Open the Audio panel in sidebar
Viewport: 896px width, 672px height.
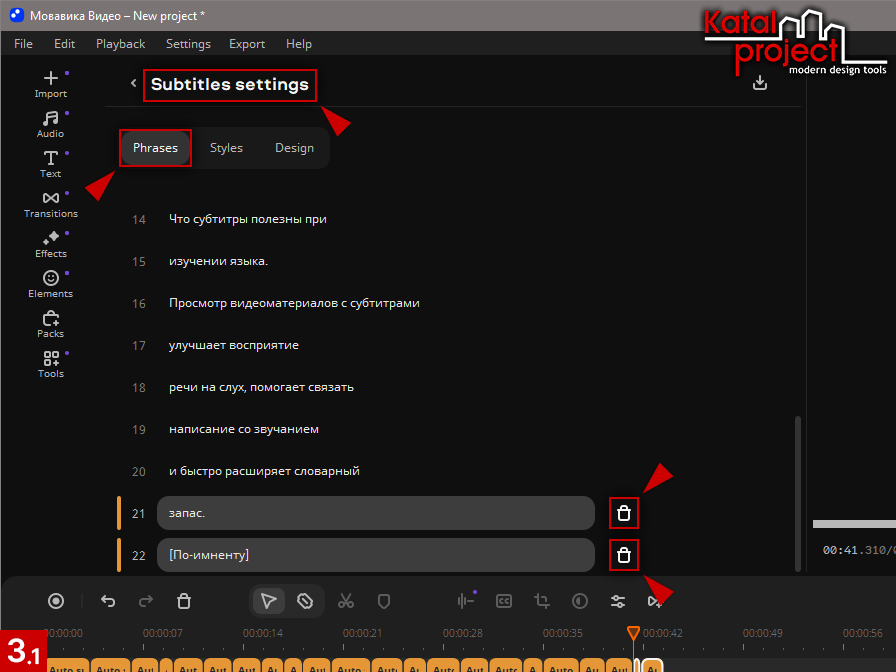tap(50, 123)
